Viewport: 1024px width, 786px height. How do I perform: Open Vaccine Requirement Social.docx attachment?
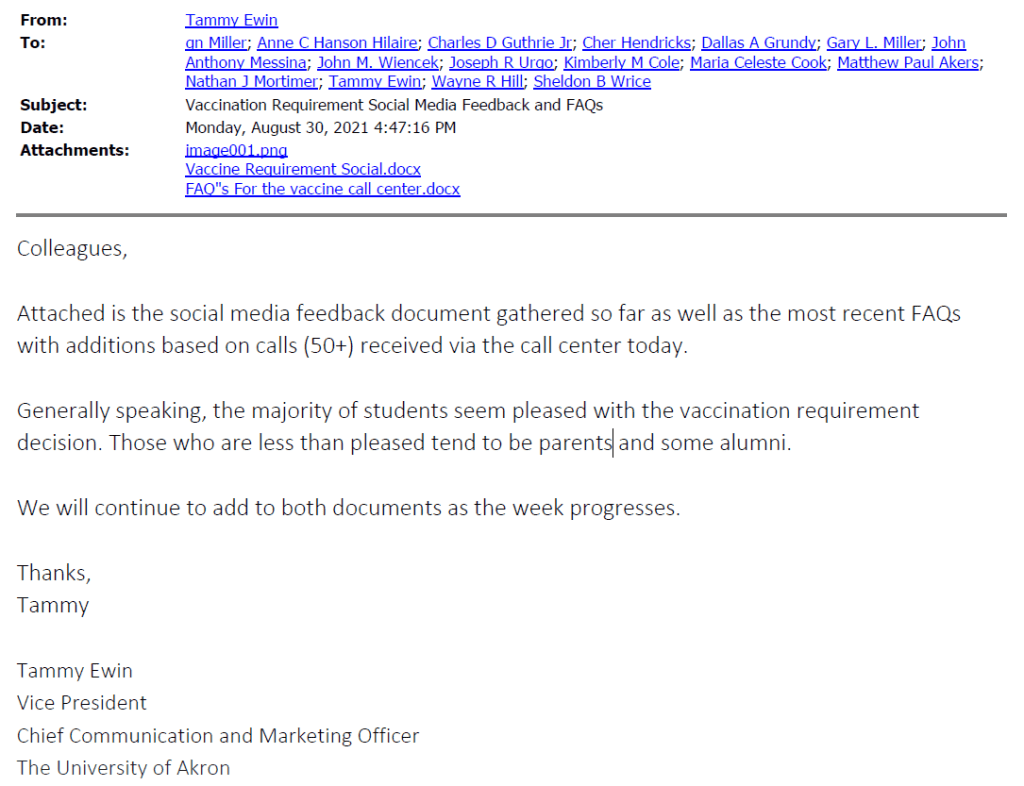[x=303, y=169]
